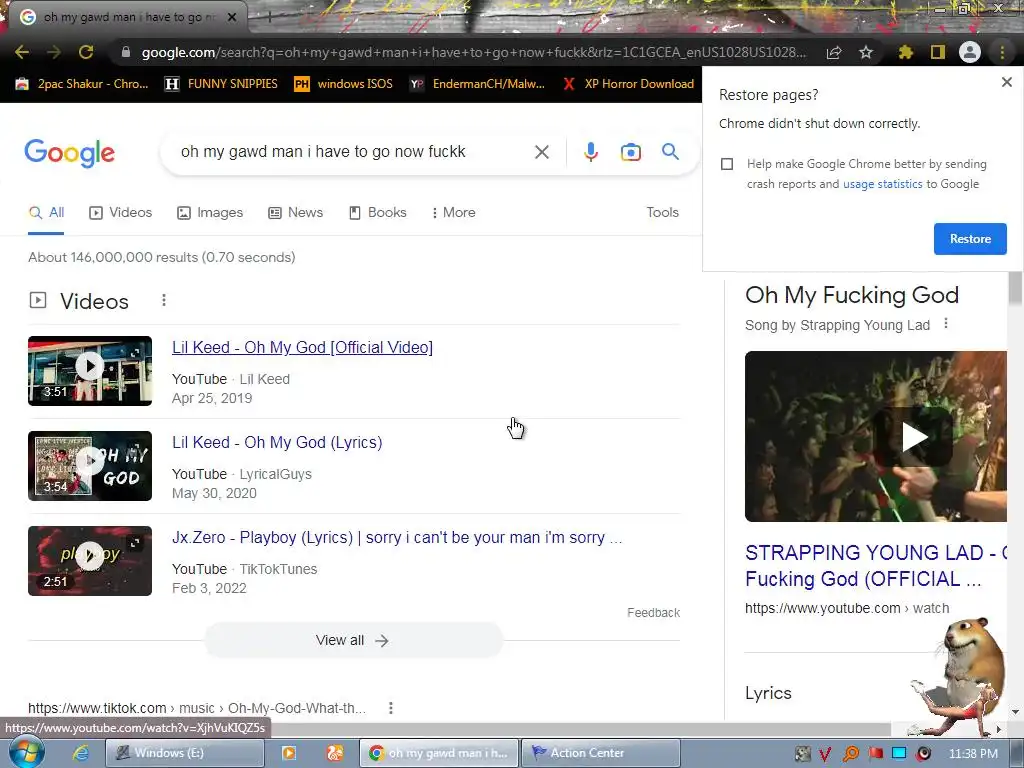
Task: Open Lil Keed Oh My God (Lyrics) link
Action: 277,442
